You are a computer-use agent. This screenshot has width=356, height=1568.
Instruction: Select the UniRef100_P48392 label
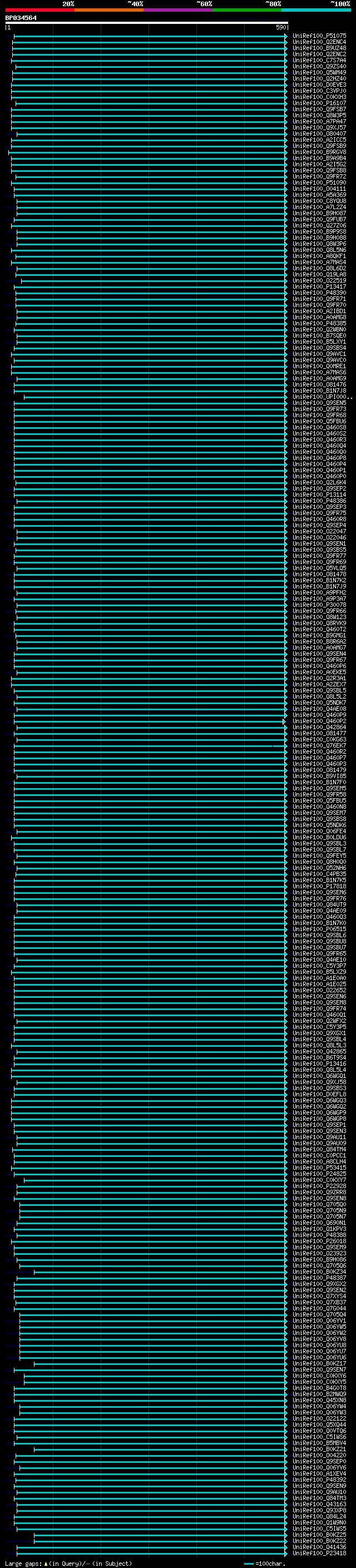coord(319,1480)
